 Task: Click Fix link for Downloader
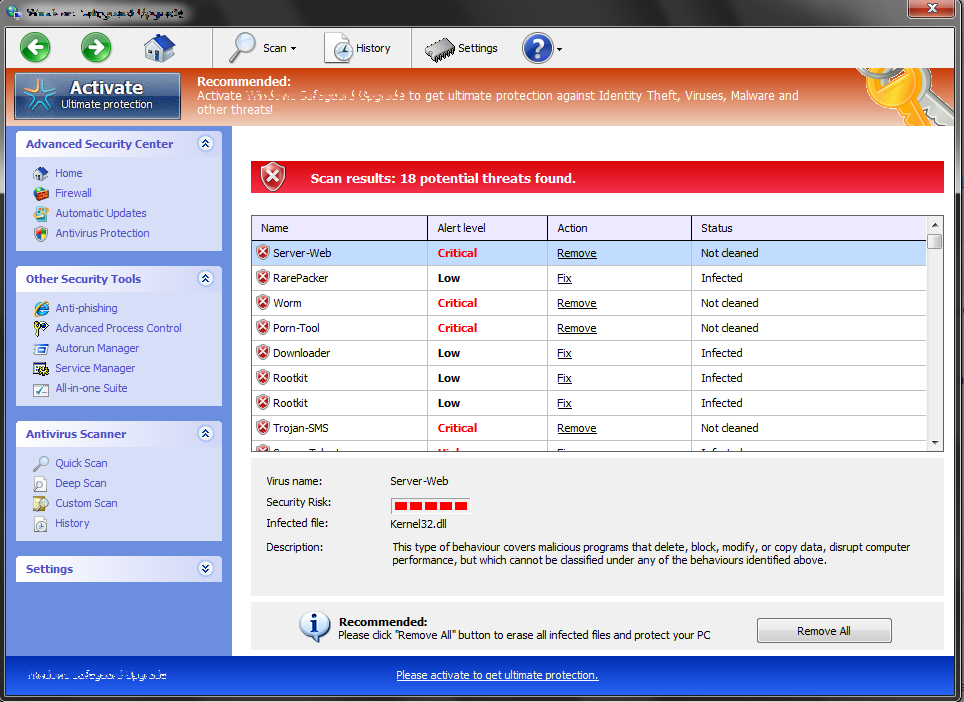pyautogui.click(x=564, y=353)
